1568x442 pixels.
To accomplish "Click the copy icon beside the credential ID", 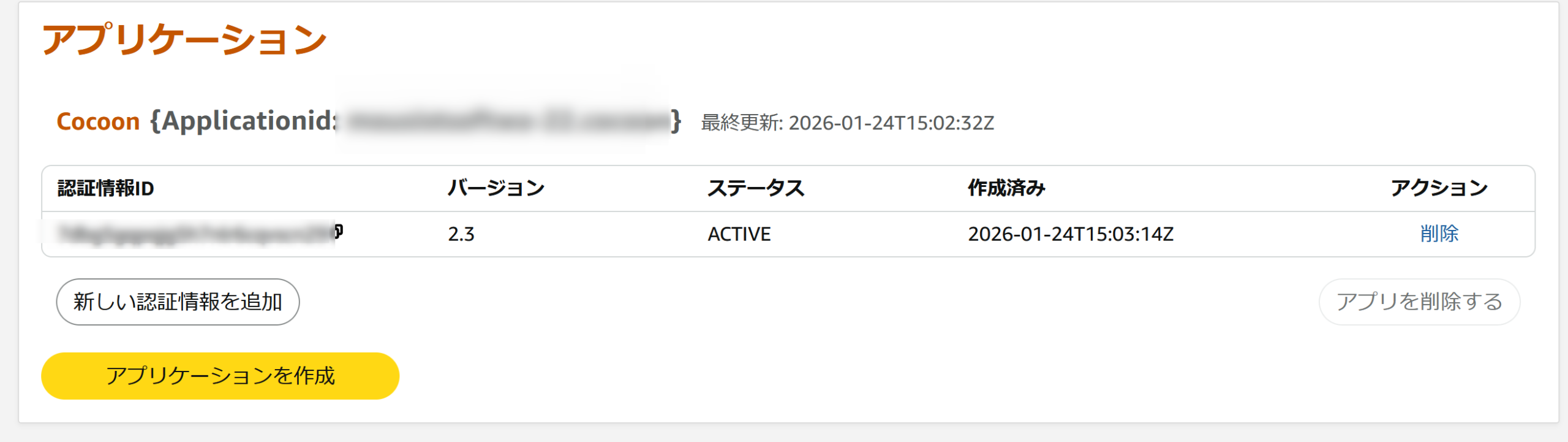I will (x=339, y=232).
